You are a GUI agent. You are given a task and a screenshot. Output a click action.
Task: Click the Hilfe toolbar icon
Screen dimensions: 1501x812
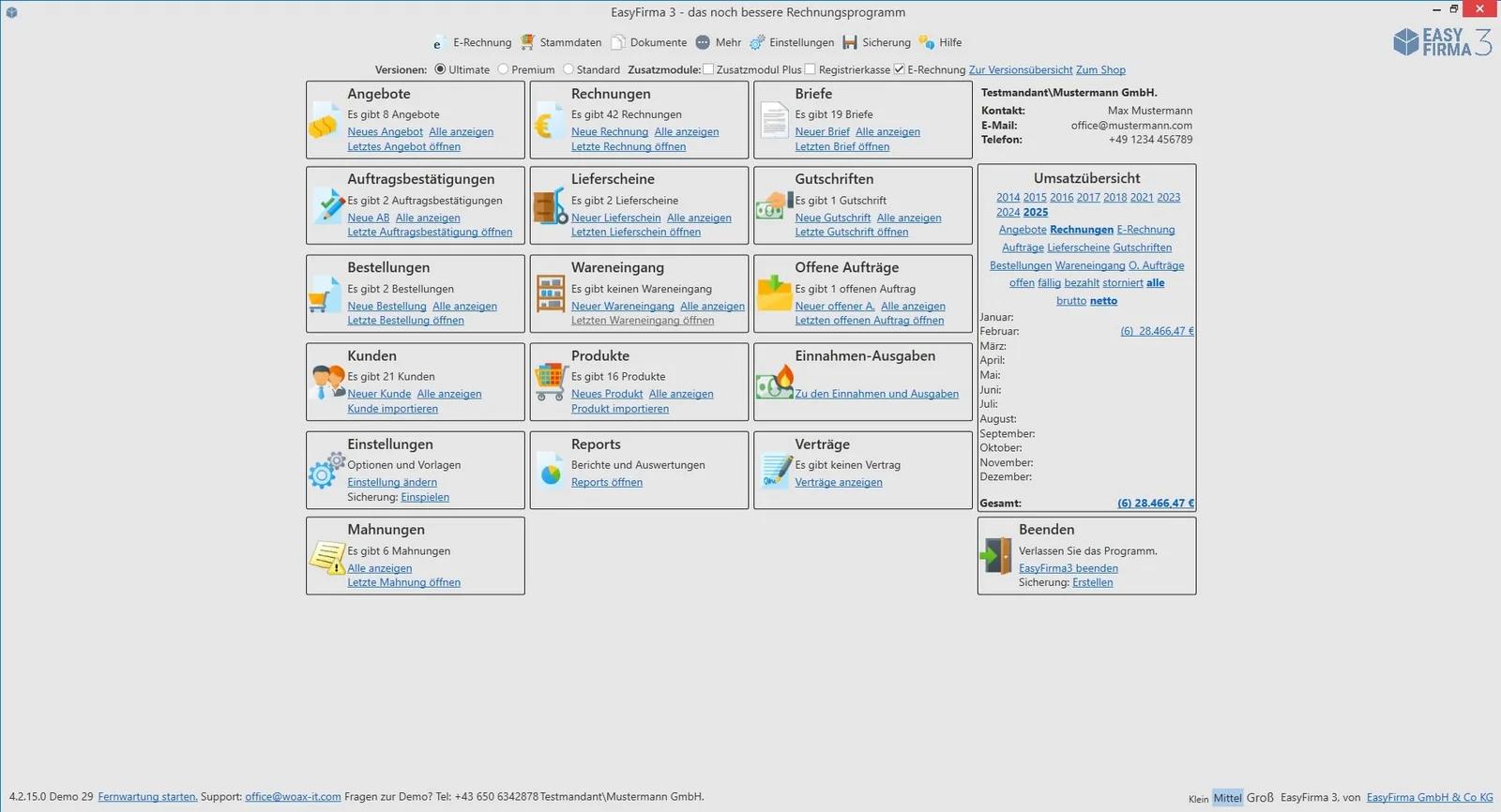coord(927,42)
